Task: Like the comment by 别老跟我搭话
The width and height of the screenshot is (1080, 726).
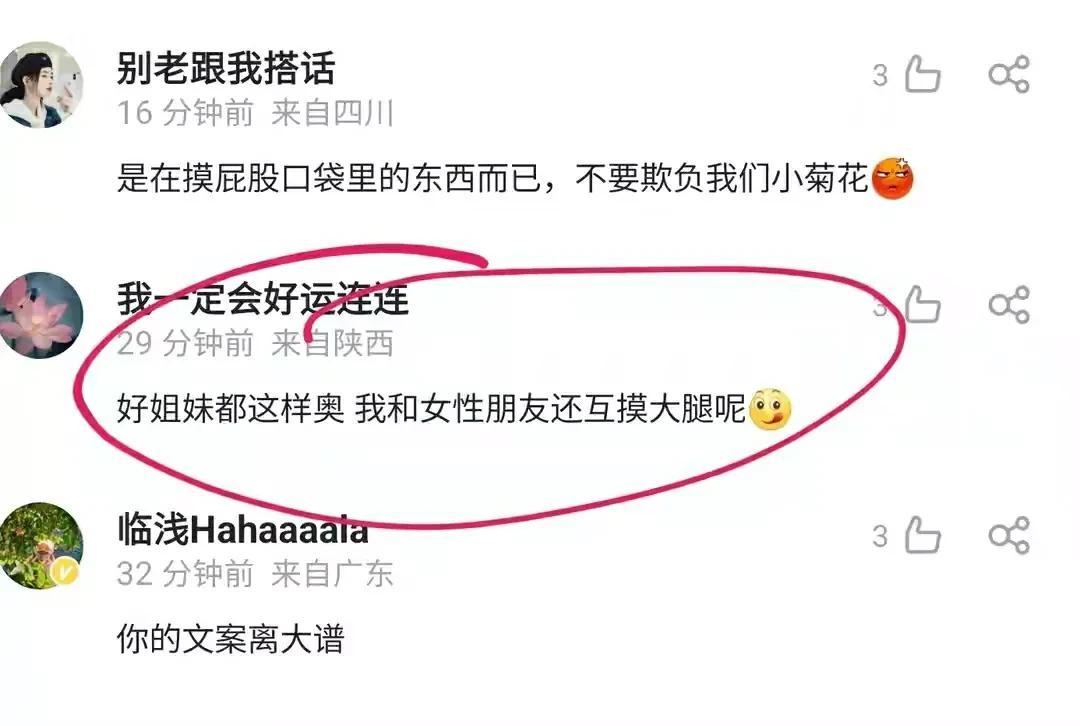Action: point(922,74)
